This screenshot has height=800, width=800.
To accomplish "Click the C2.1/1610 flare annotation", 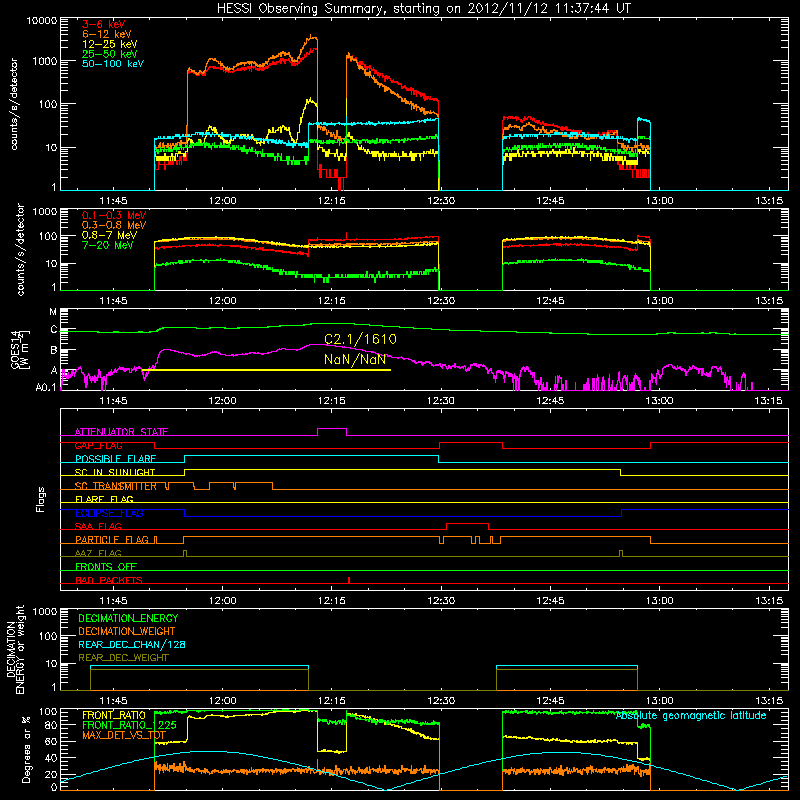I will (x=360, y=339).
